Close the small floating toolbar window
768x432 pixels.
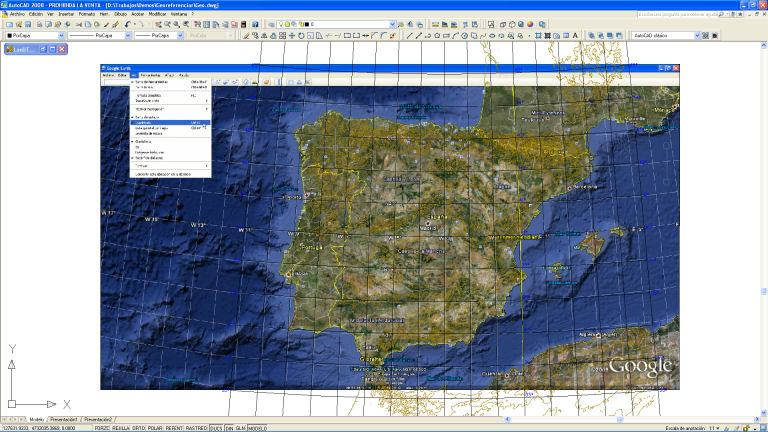point(62,49)
